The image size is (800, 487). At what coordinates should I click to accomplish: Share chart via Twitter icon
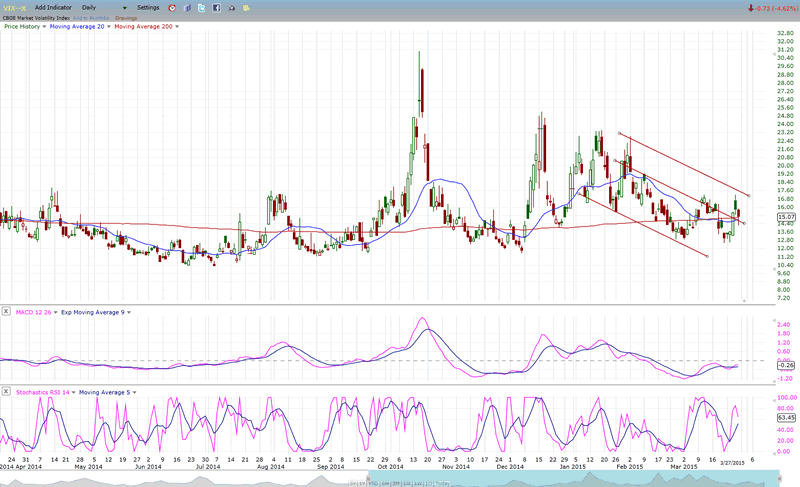(x=201, y=8)
